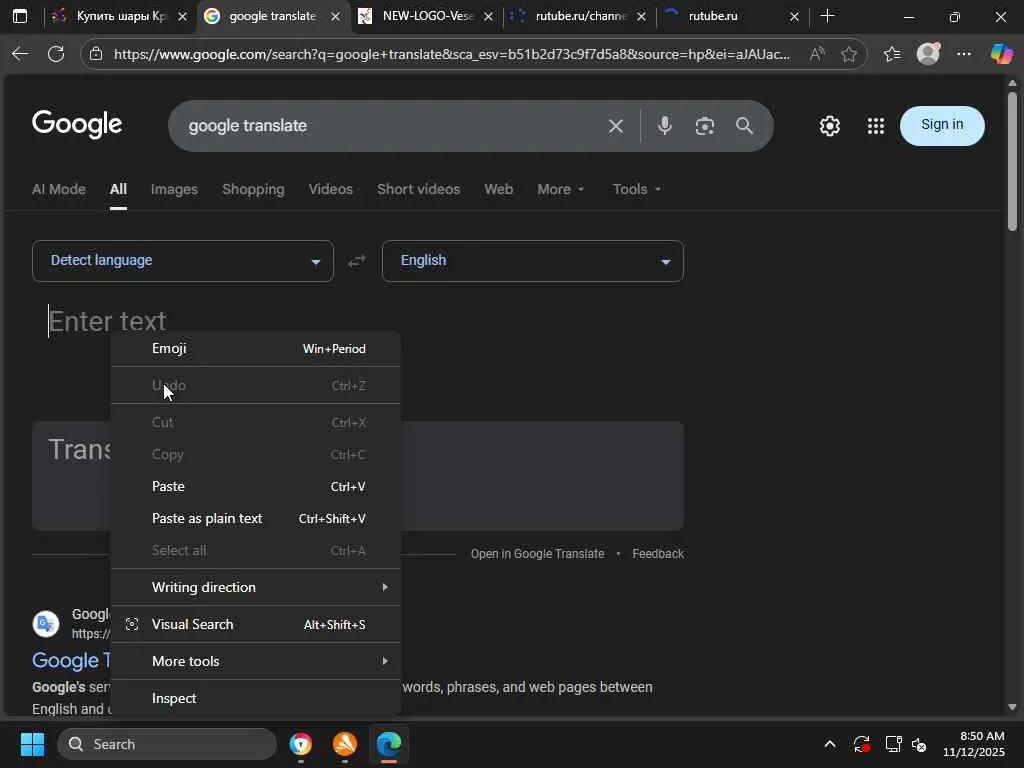The image size is (1024, 768).
Task: Select Visual Search menu entry
Action: coord(255,624)
